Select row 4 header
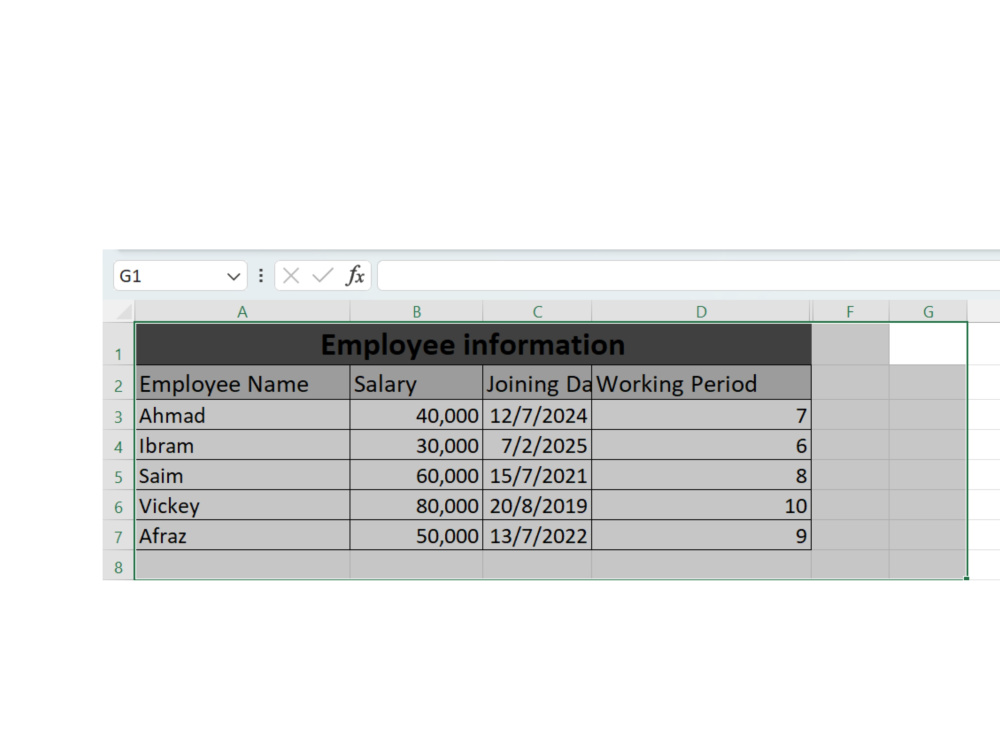Viewport: 1000px width, 750px height. (119, 445)
